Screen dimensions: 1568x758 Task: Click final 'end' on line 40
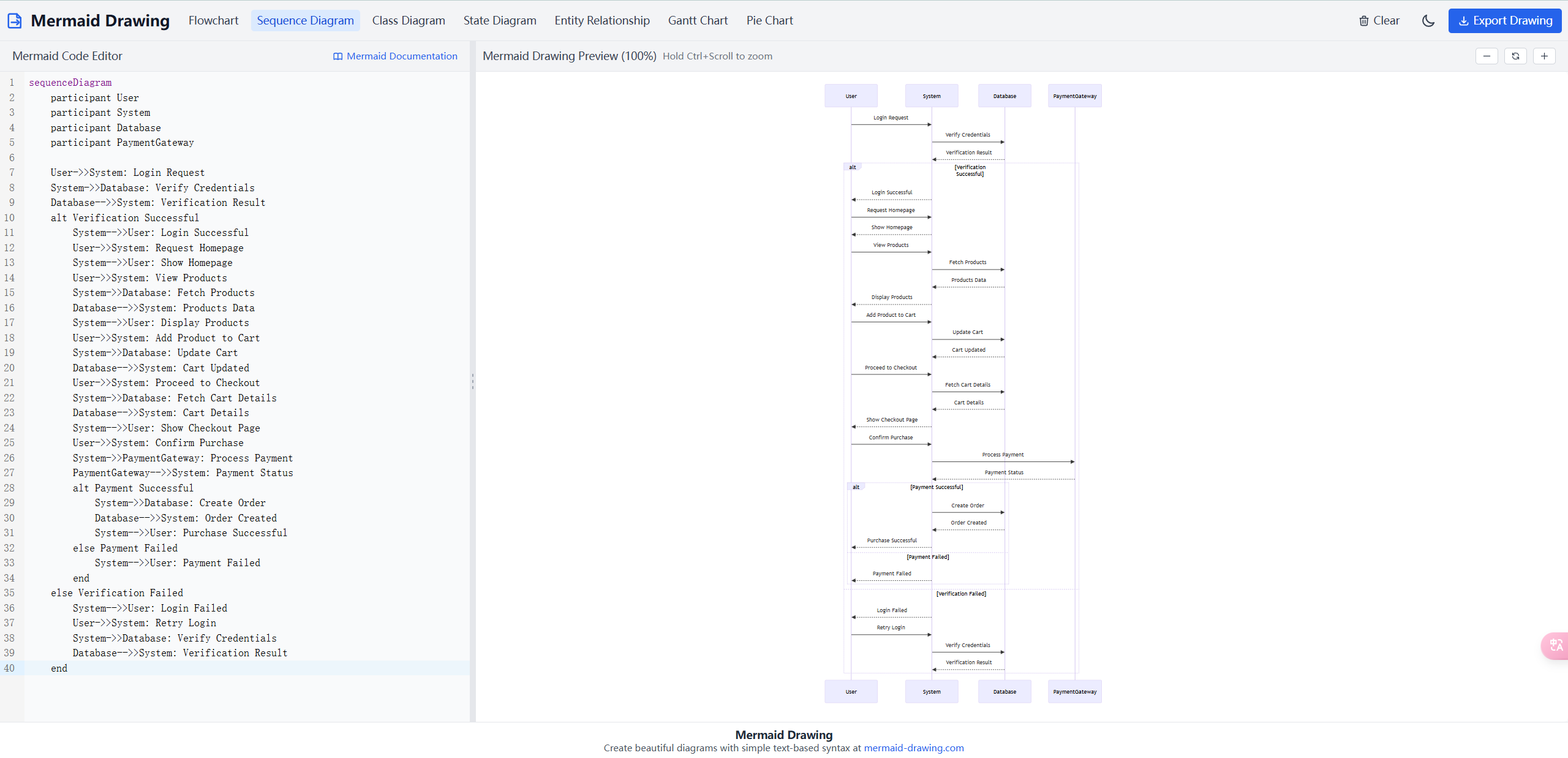pos(59,669)
